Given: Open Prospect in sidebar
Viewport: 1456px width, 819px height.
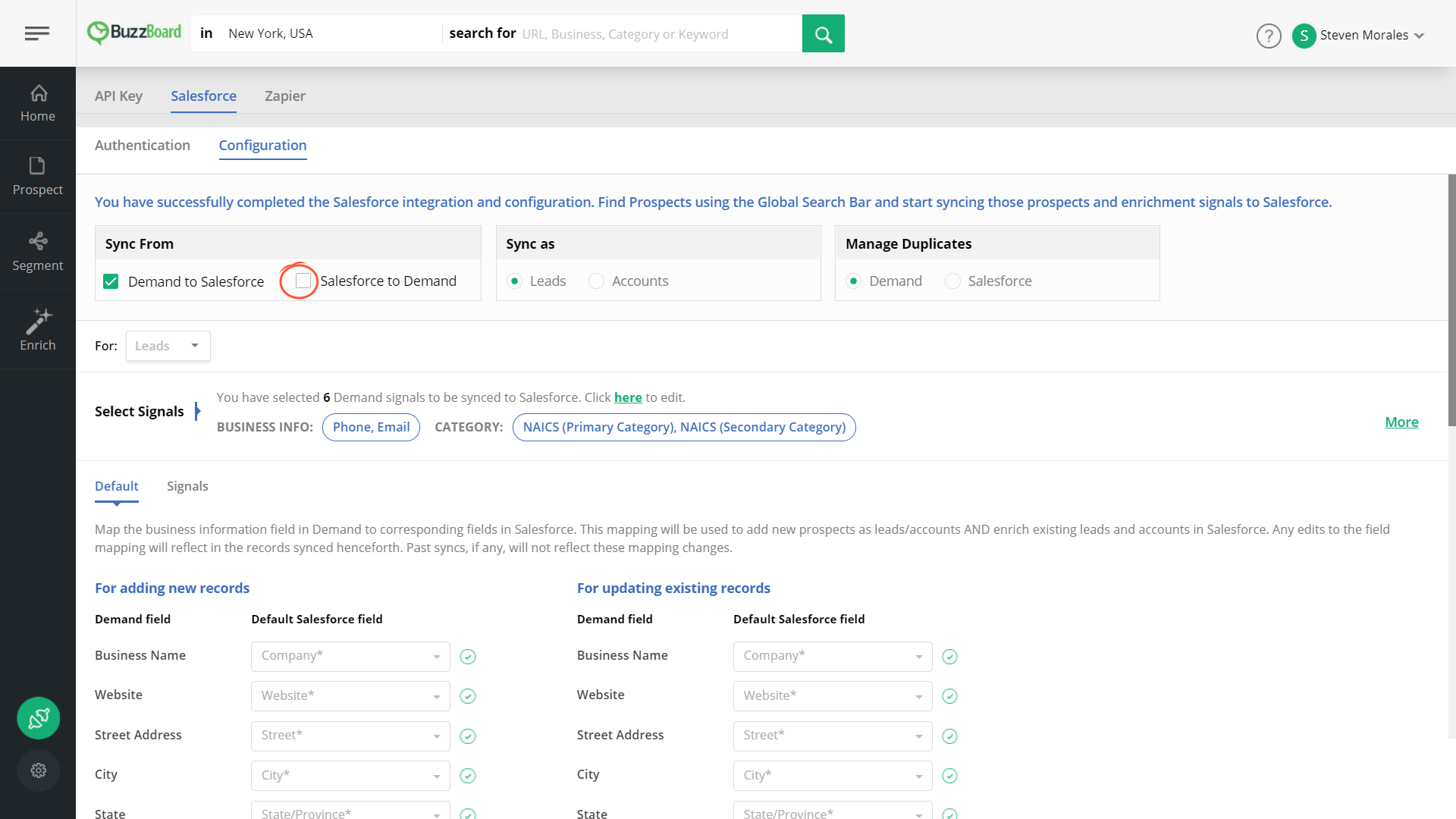Looking at the screenshot, I should coord(38,177).
